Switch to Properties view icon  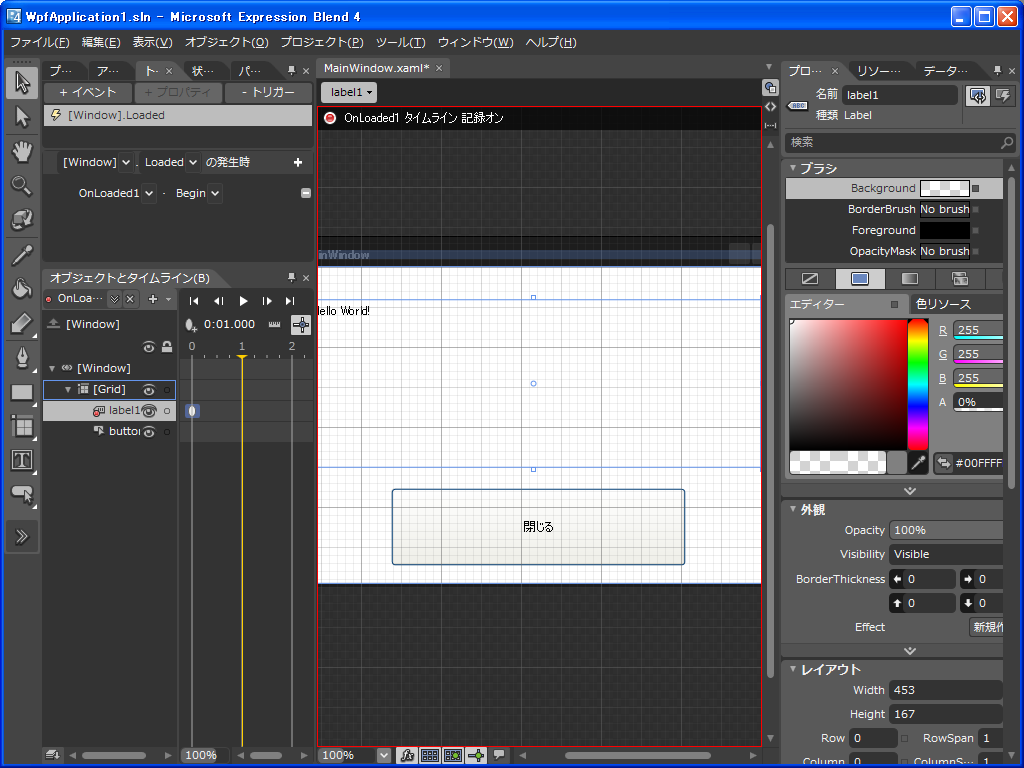pyautogui.click(x=978, y=96)
